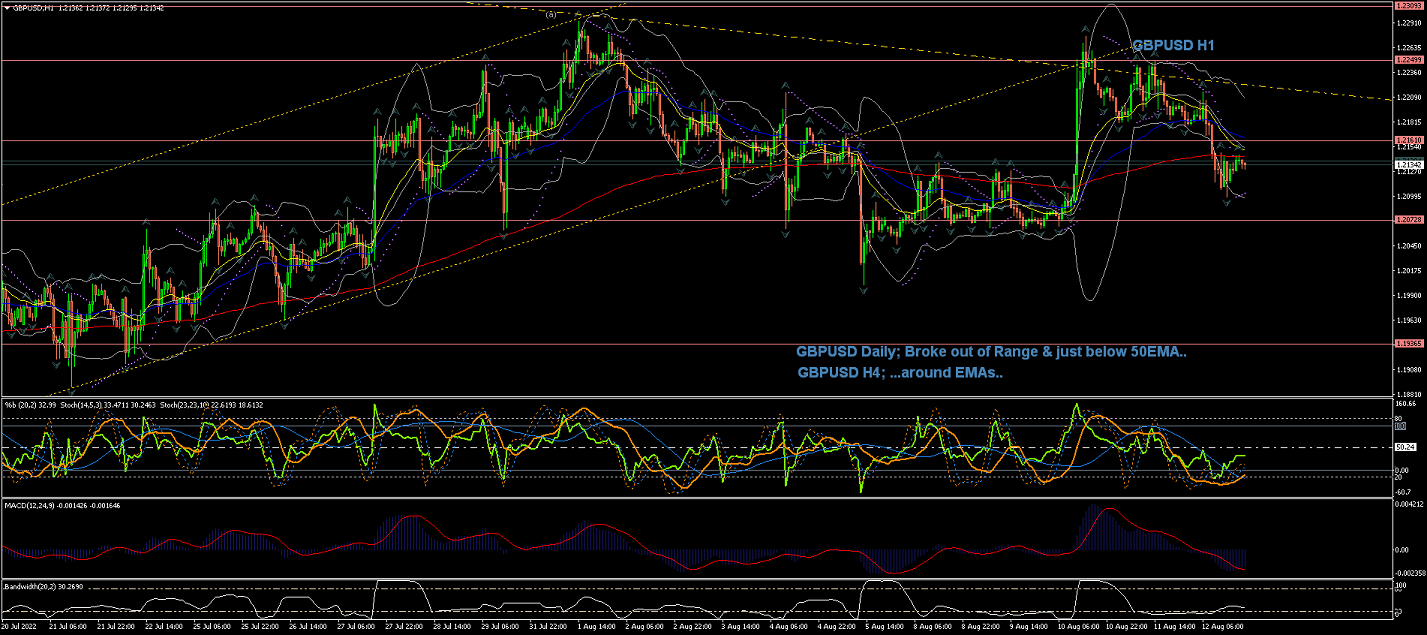Click the -0.002358 MACD scale value
The image size is (1427, 635).
(1408, 574)
